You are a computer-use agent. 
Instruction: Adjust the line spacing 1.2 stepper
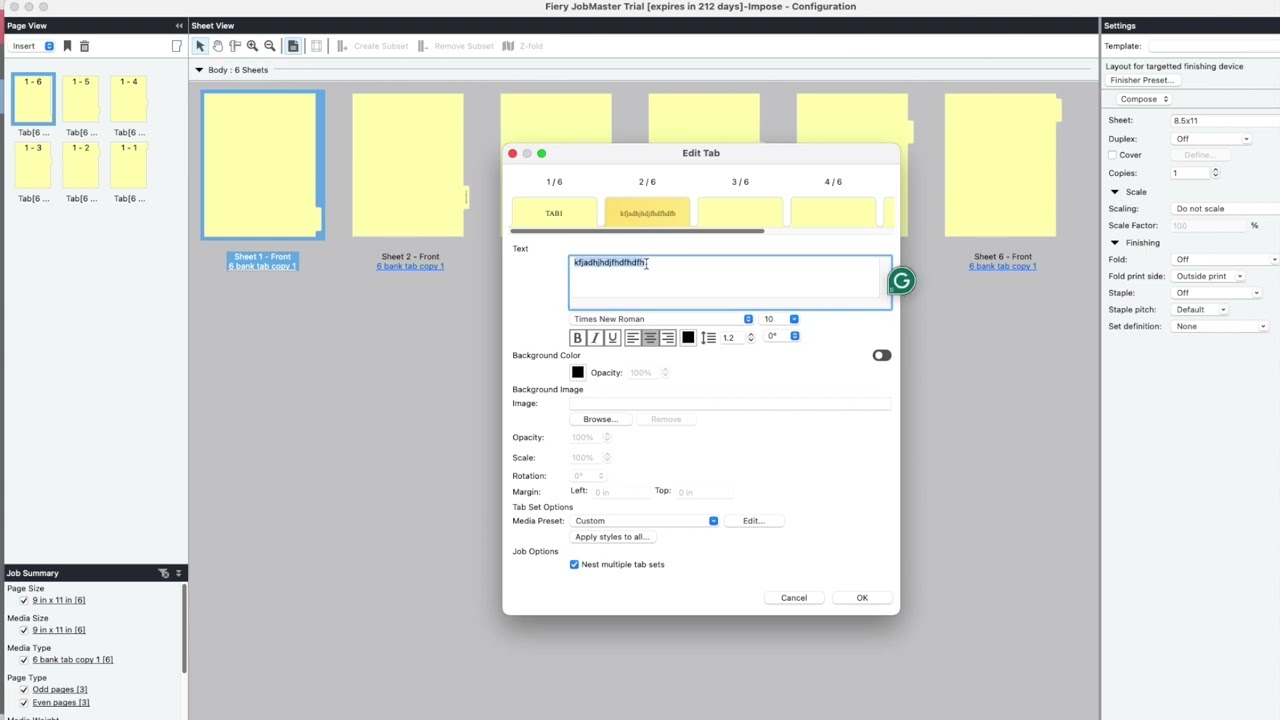[751, 338]
